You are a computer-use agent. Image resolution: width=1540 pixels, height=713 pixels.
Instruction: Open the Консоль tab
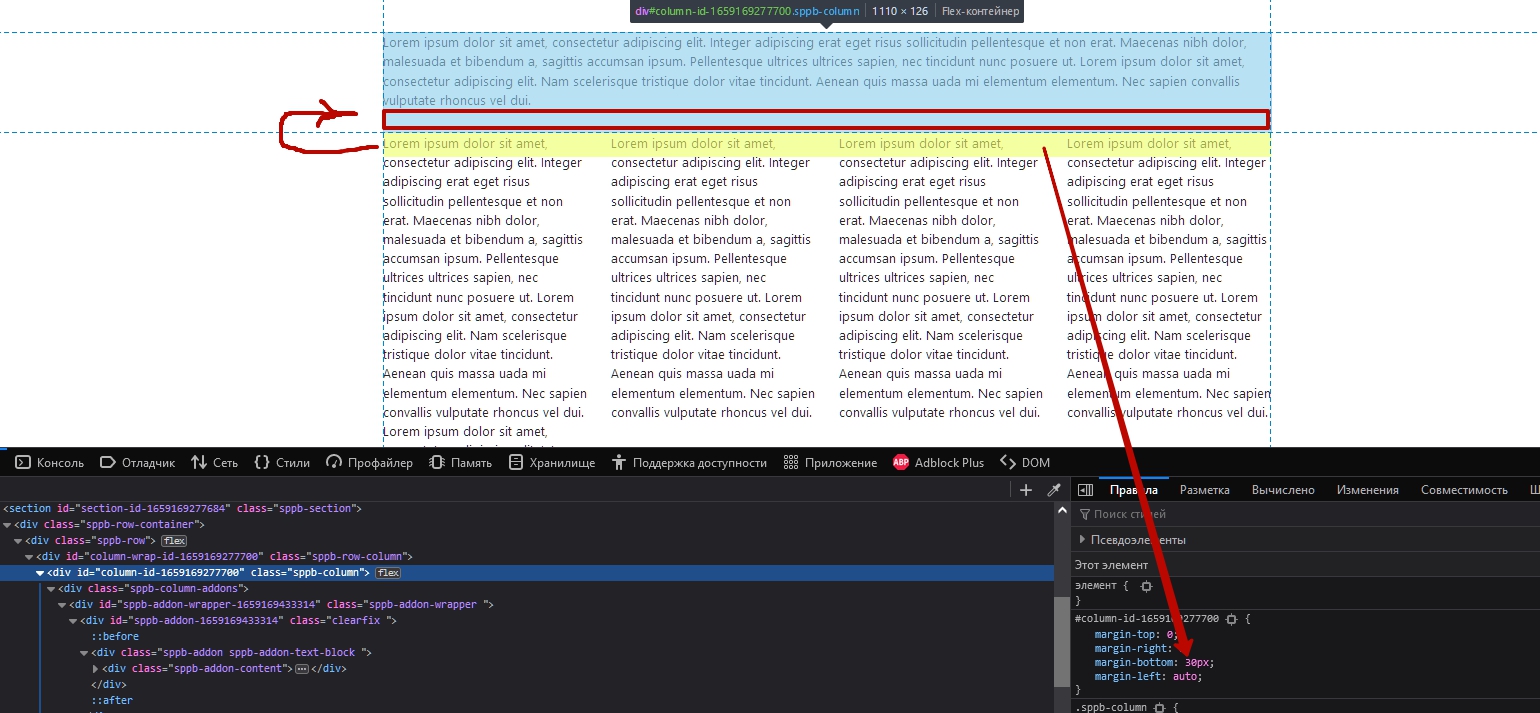[x=50, y=463]
